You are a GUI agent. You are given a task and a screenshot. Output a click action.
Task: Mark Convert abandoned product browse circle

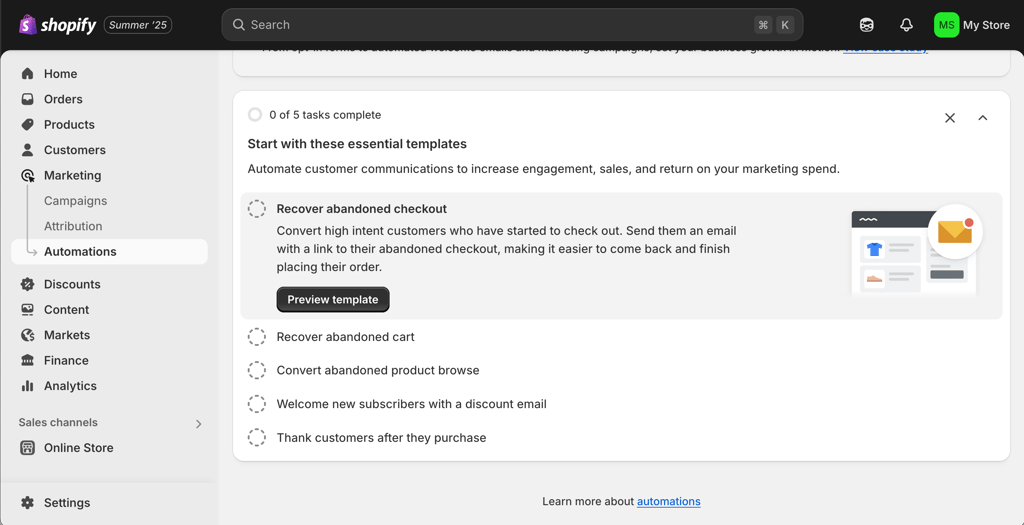point(257,370)
